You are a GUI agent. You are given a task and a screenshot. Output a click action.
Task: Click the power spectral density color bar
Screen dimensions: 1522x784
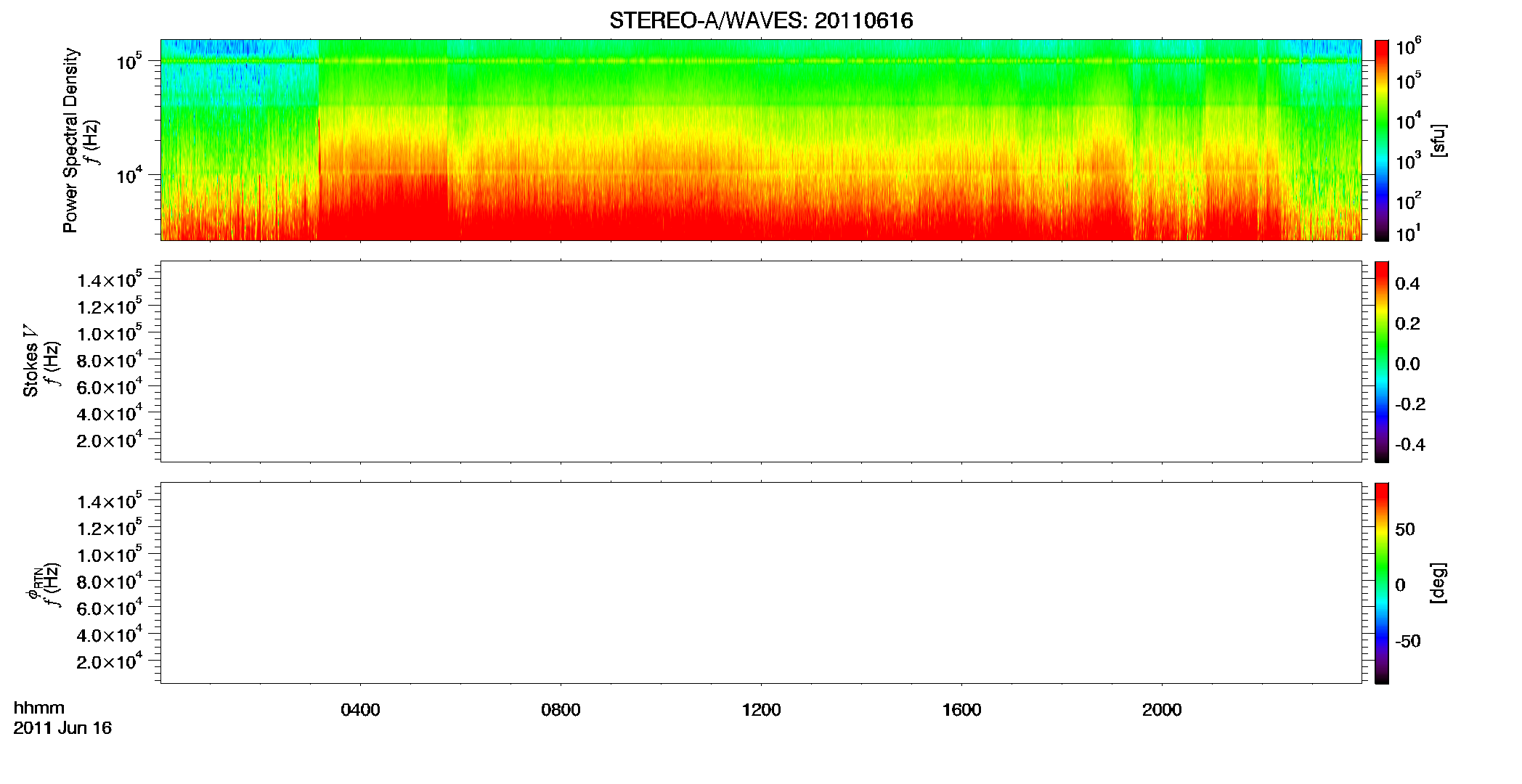(x=1381, y=140)
